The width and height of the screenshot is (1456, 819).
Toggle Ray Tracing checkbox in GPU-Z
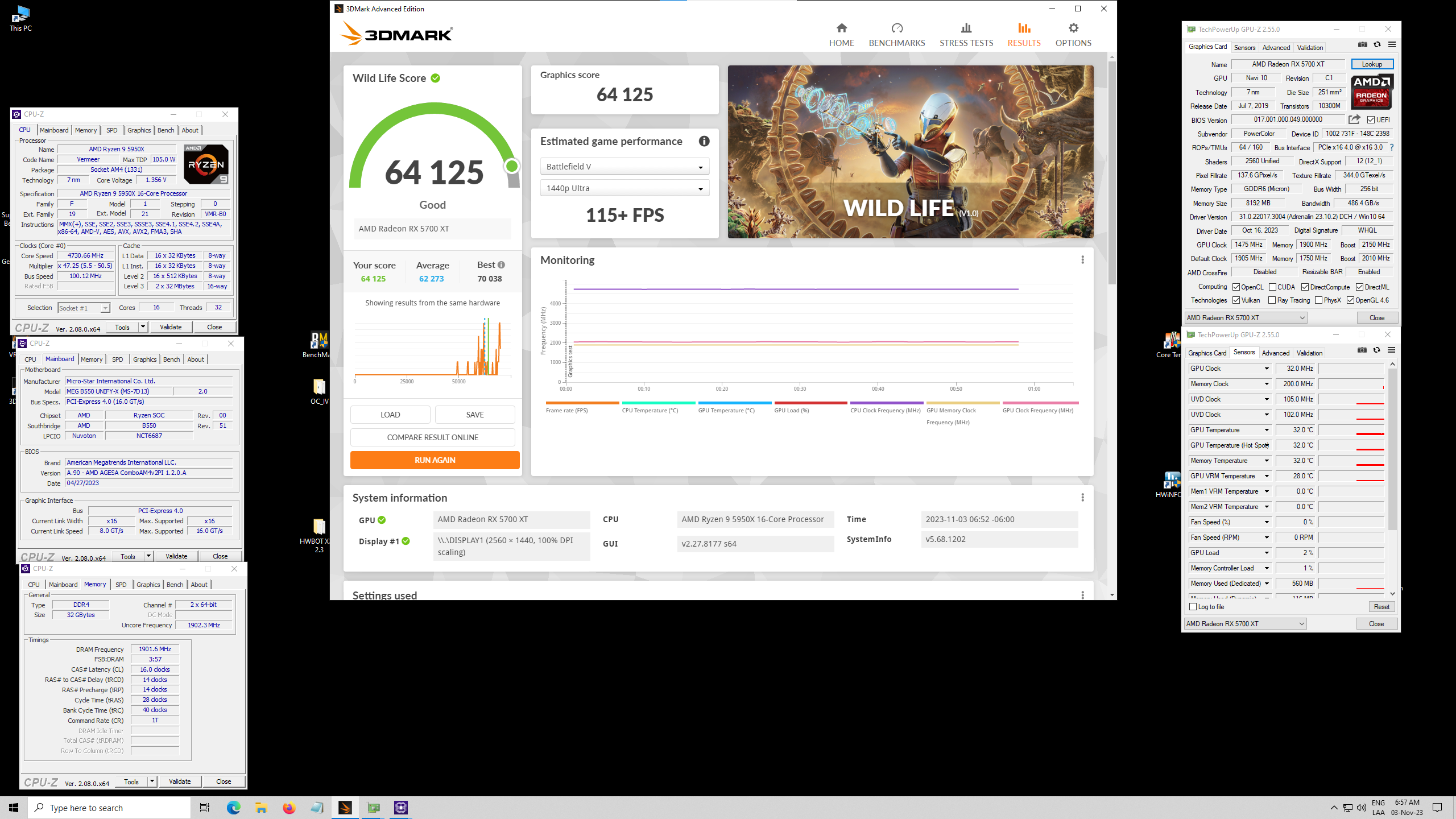click(1272, 300)
